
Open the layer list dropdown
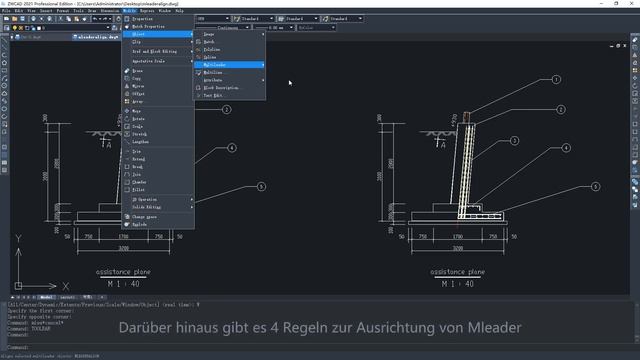click(x=108, y=28)
